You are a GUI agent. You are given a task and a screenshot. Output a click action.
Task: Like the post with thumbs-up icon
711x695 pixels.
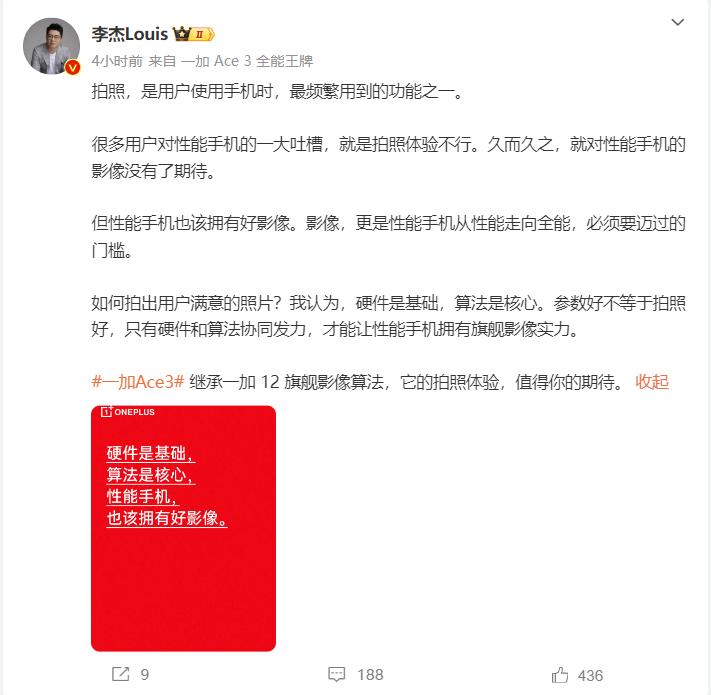coord(560,675)
